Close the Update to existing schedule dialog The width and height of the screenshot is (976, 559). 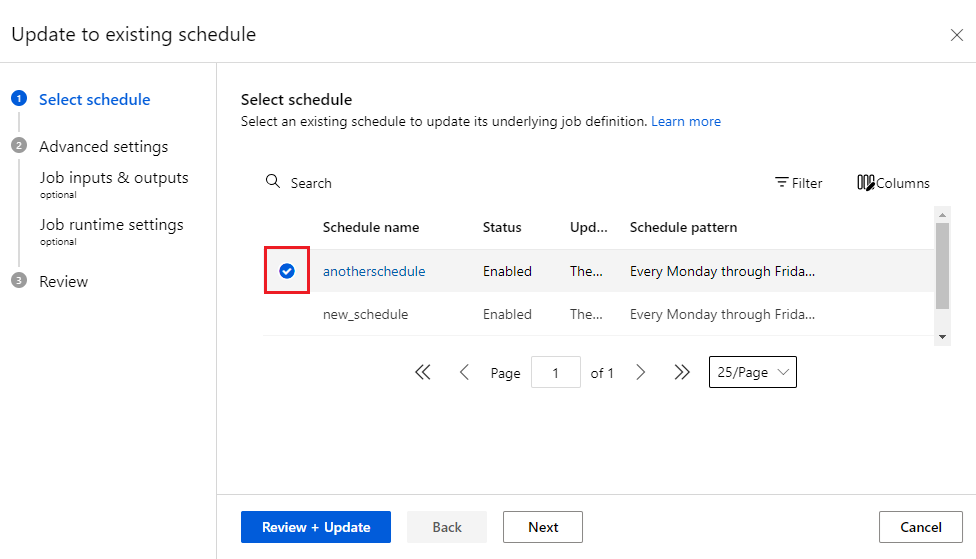[x=956, y=35]
